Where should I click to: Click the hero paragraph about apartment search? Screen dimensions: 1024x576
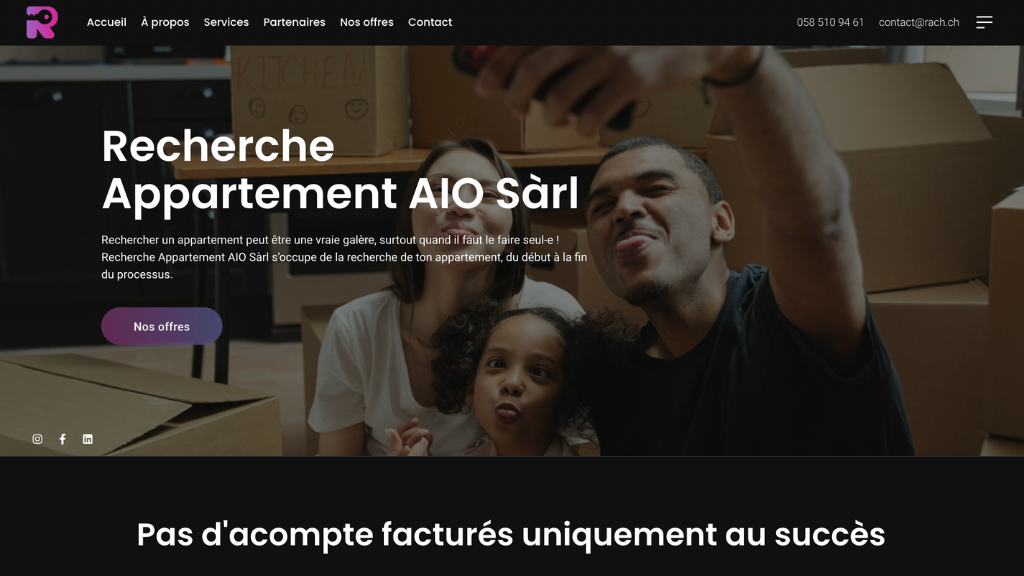pyautogui.click(x=344, y=257)
